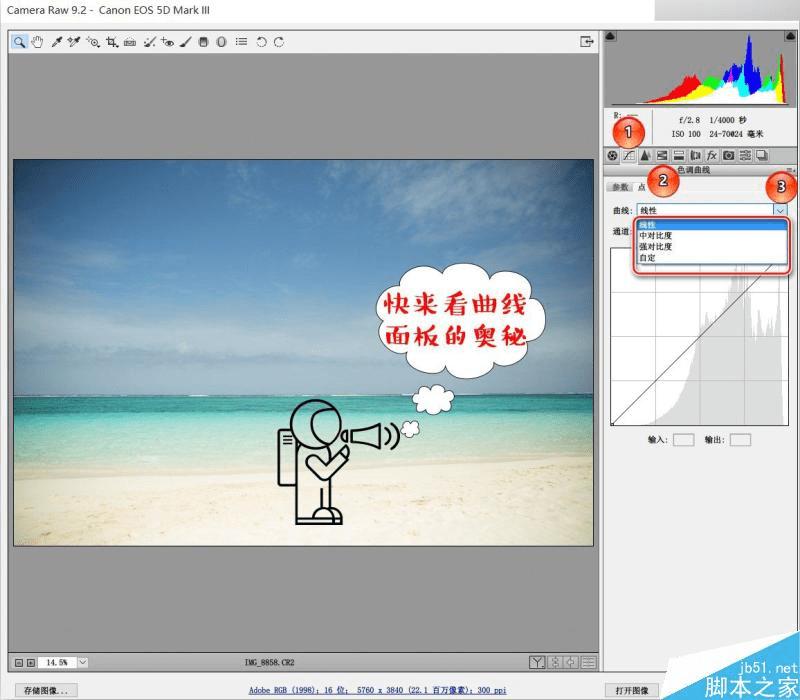
Task: Select the Hand tool
Action: [x=37, y=42]
